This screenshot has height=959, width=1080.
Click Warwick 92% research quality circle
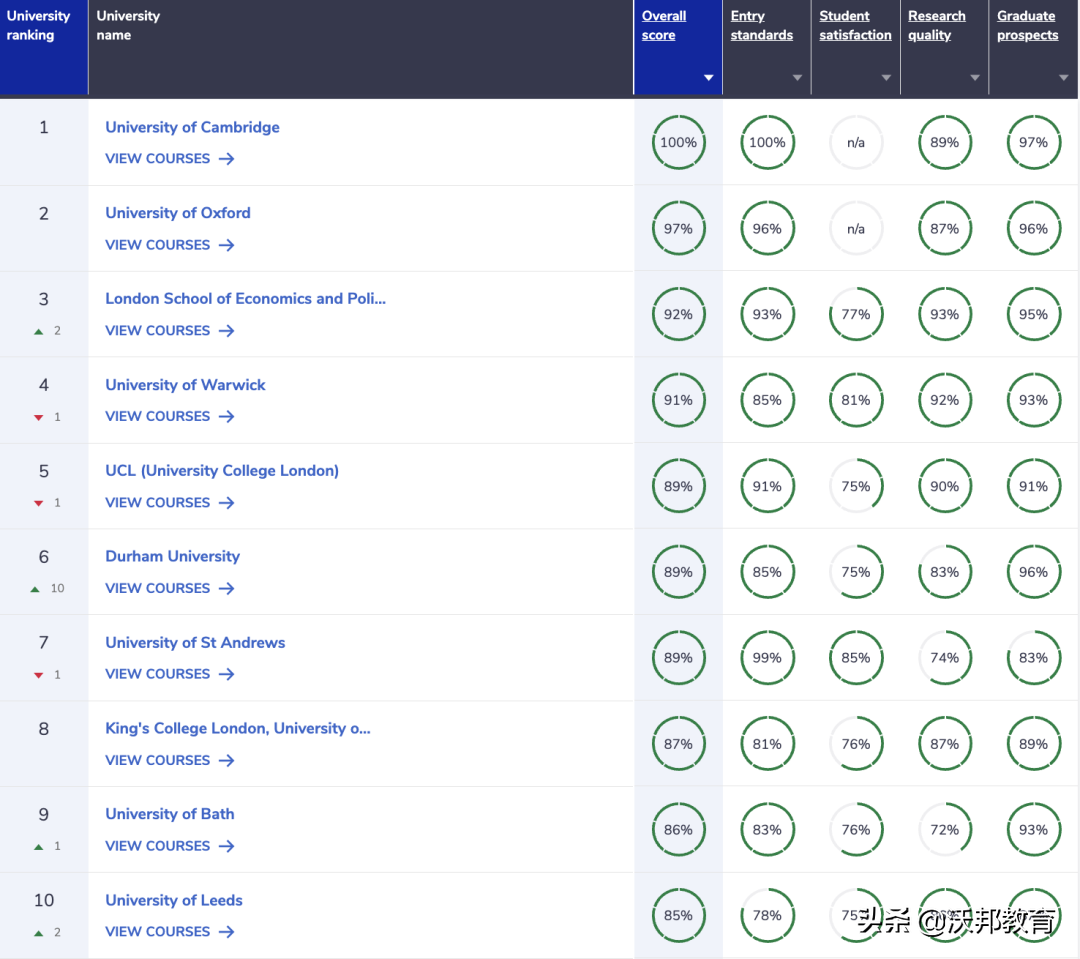tap(944, 400)
